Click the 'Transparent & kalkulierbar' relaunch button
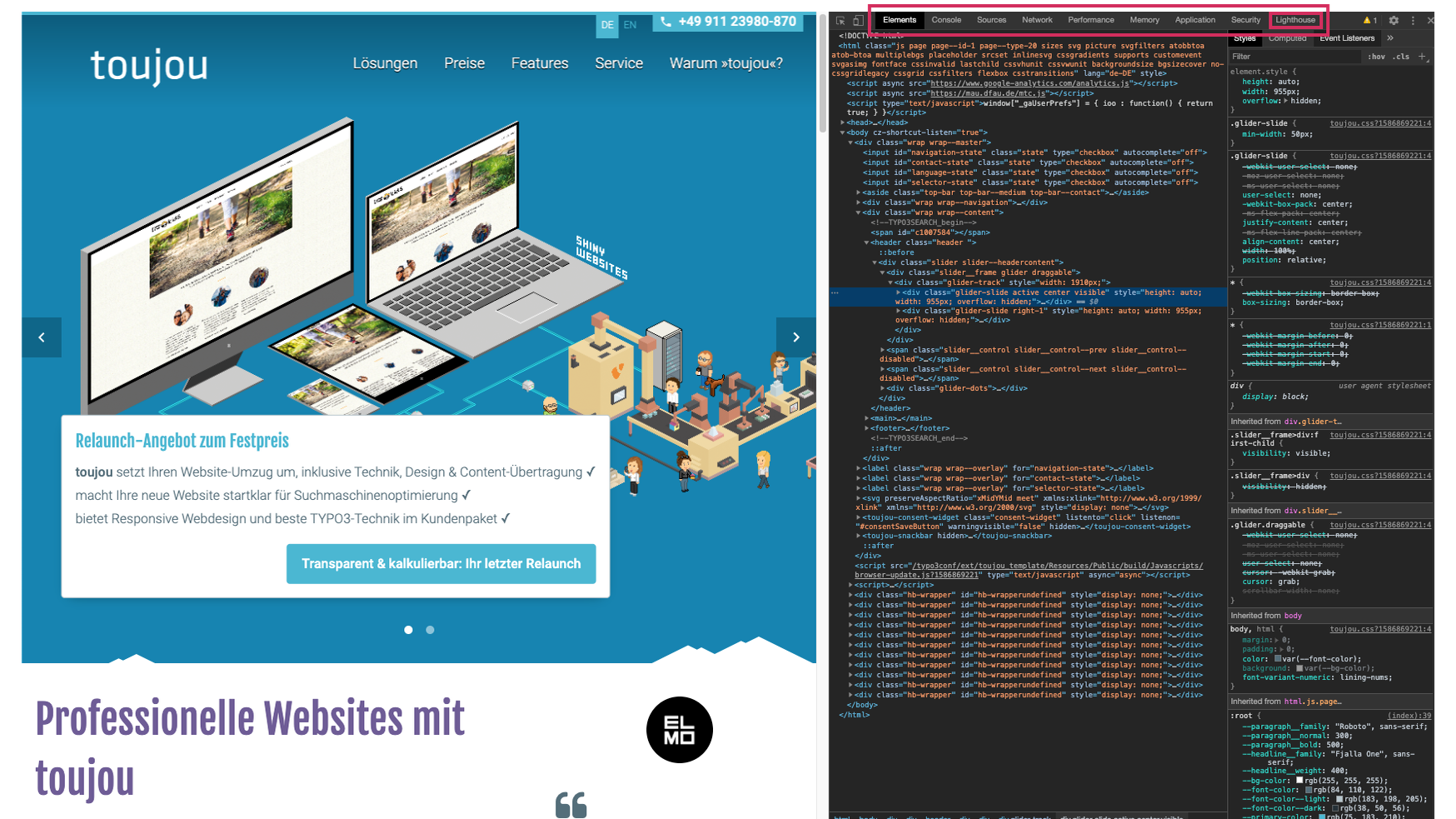Viewport: 1456px width, 819px height. click(441, 564)
